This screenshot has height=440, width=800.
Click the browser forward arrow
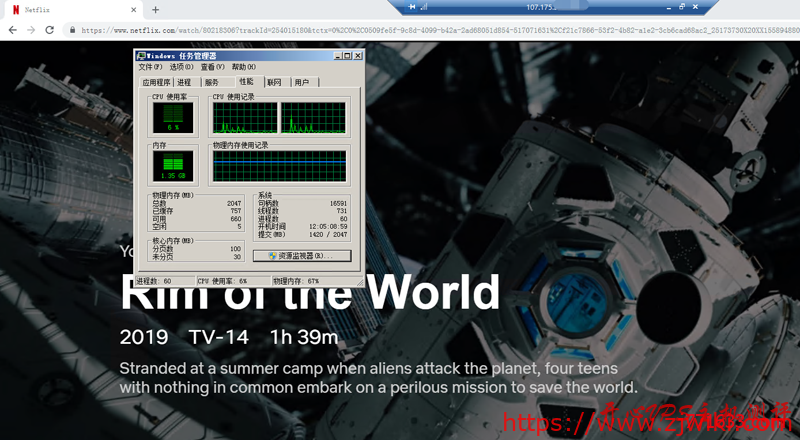pos(31,30)
